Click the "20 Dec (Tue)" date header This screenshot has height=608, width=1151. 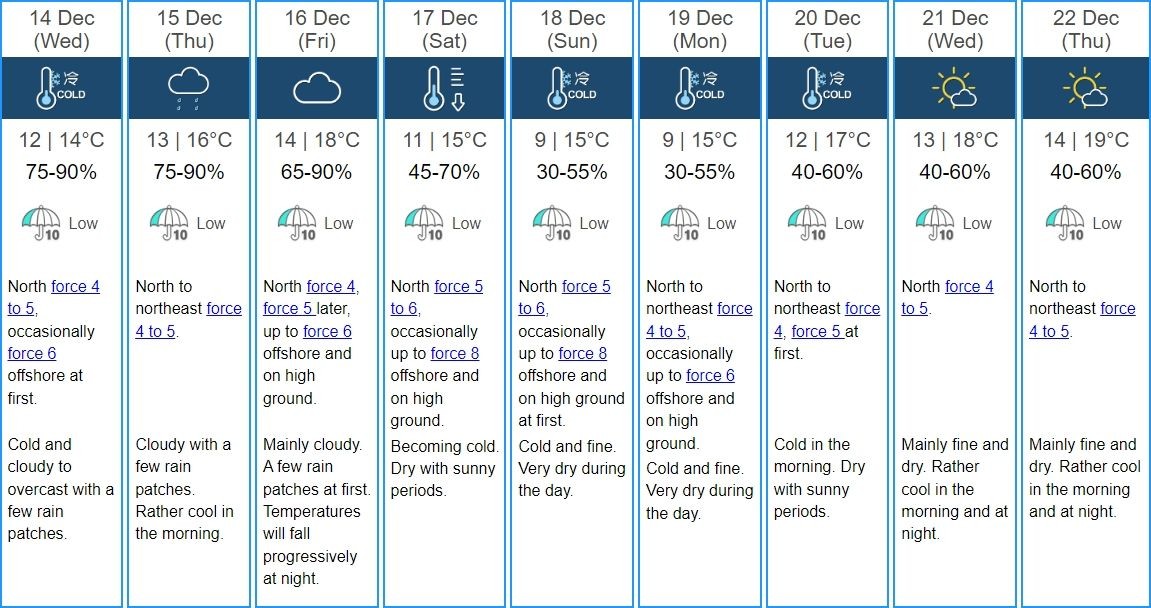pos(826,30)
